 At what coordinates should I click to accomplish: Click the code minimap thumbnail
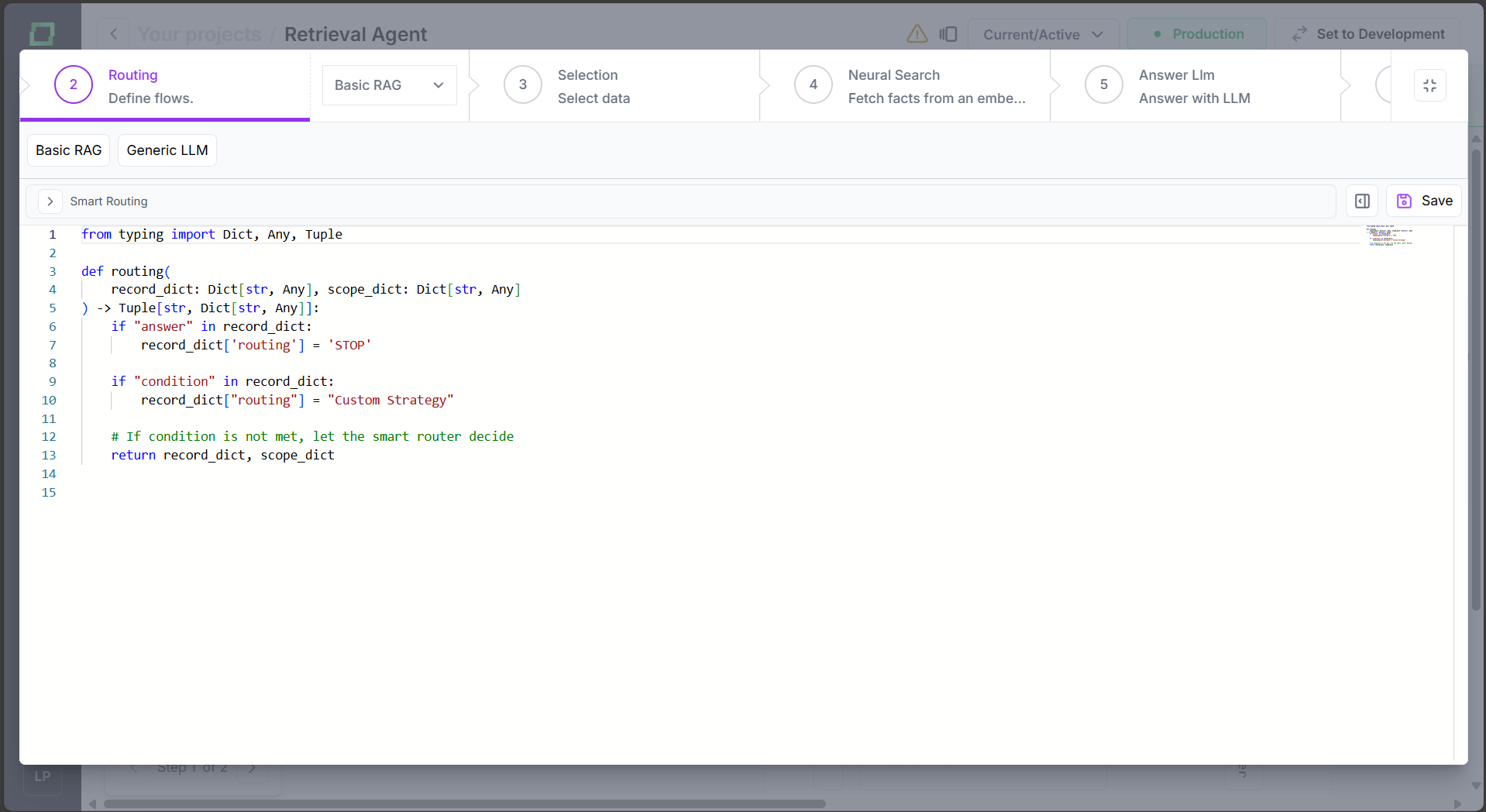[x=1390, y=236]
